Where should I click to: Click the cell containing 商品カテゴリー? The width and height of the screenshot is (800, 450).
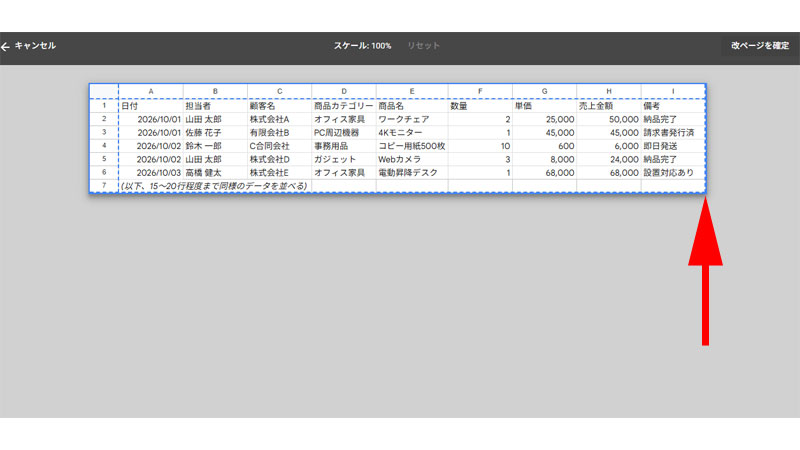[343, 106]
